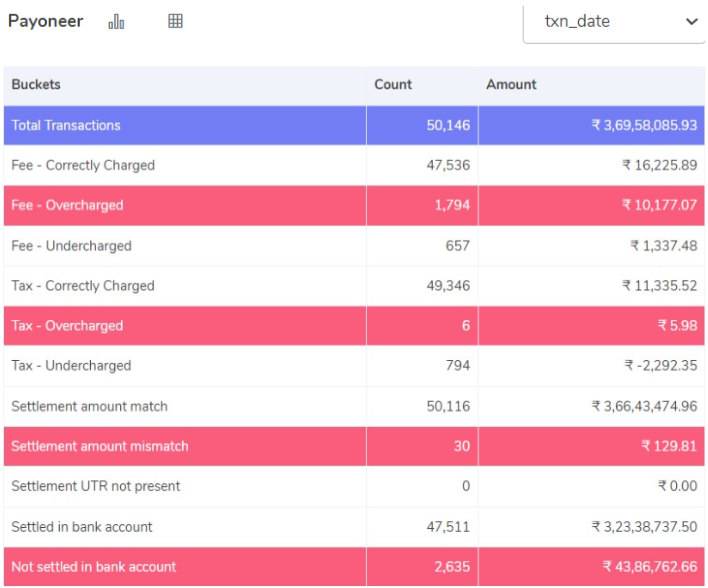Select Settlement amount mismatch bucket
This screenshot has width=708, height=588.
tap(100, 446)
